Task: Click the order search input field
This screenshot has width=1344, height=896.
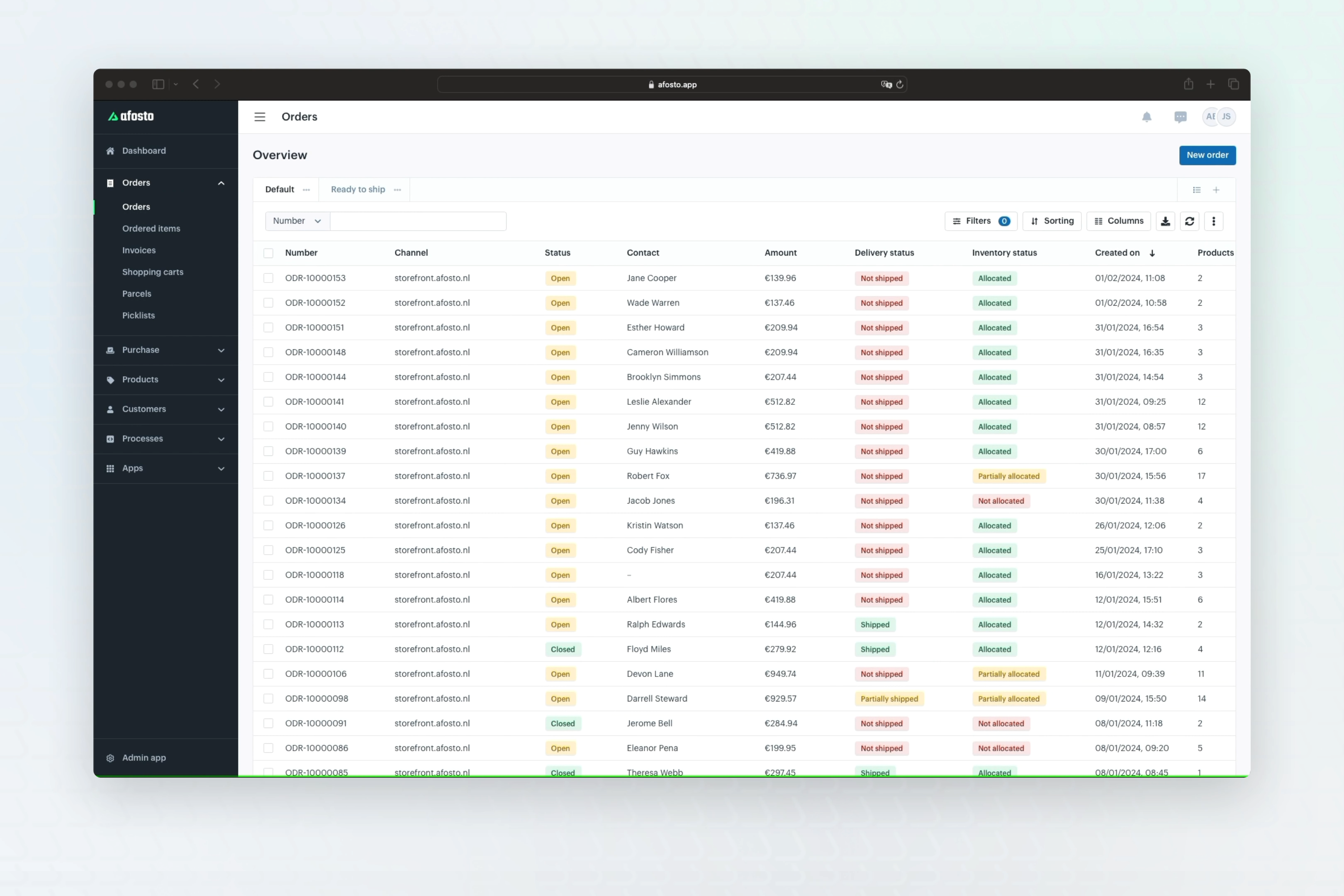Action: (x=418, y=221)
